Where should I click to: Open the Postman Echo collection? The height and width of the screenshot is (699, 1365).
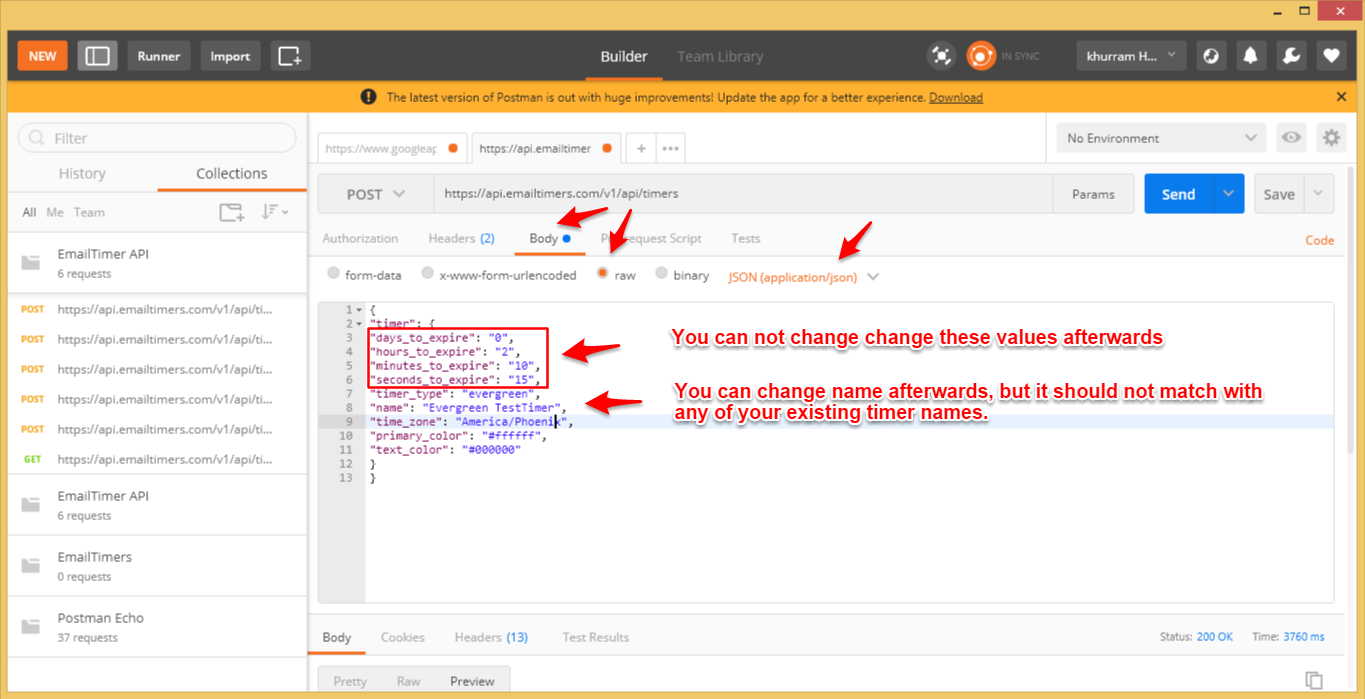tap(157, 627)
